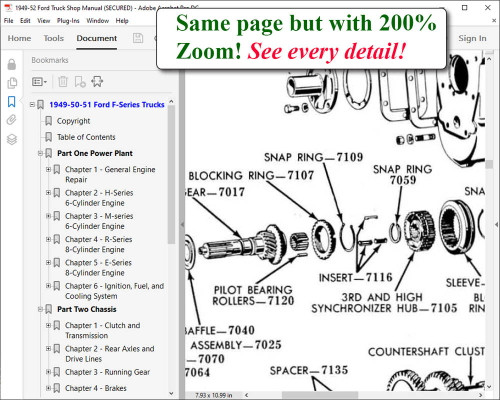Image resolution: width=500 pixels, height=400 pixels.
Task: Collapse the 1949-50-51 Ford F-Series Trucks root bookmark
Action: [32, 105]
